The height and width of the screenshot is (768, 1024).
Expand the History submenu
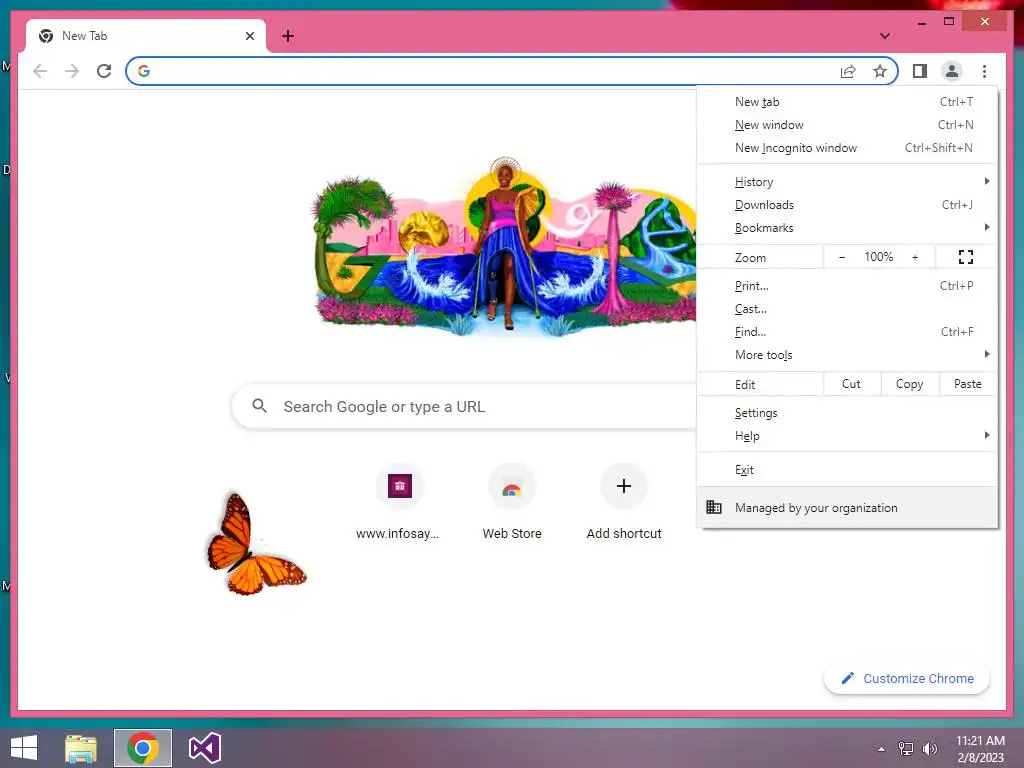tap(847, 182)
